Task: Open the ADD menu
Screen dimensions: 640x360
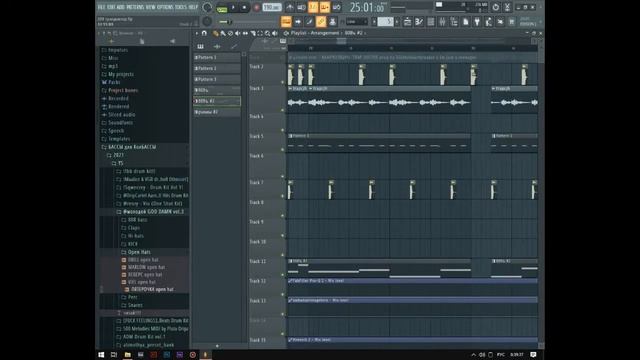Action: pos(121,7)
